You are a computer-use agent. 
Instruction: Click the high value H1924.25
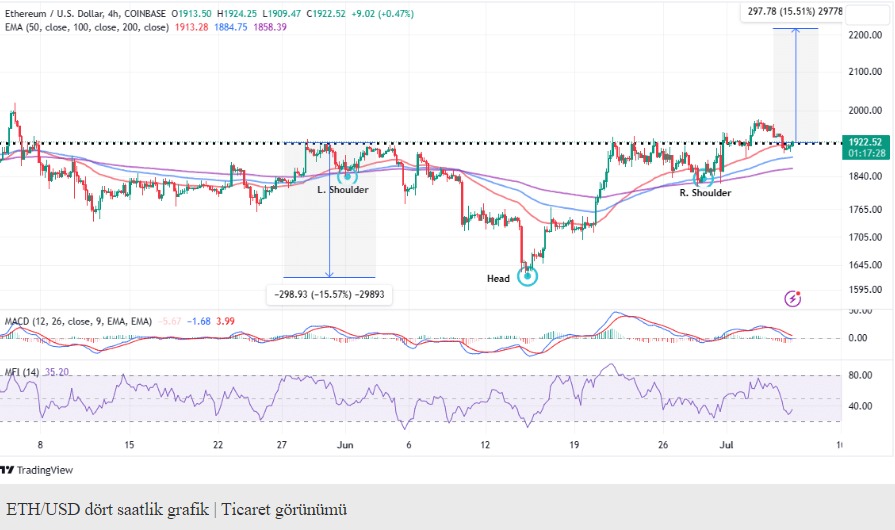click(237, 14)
